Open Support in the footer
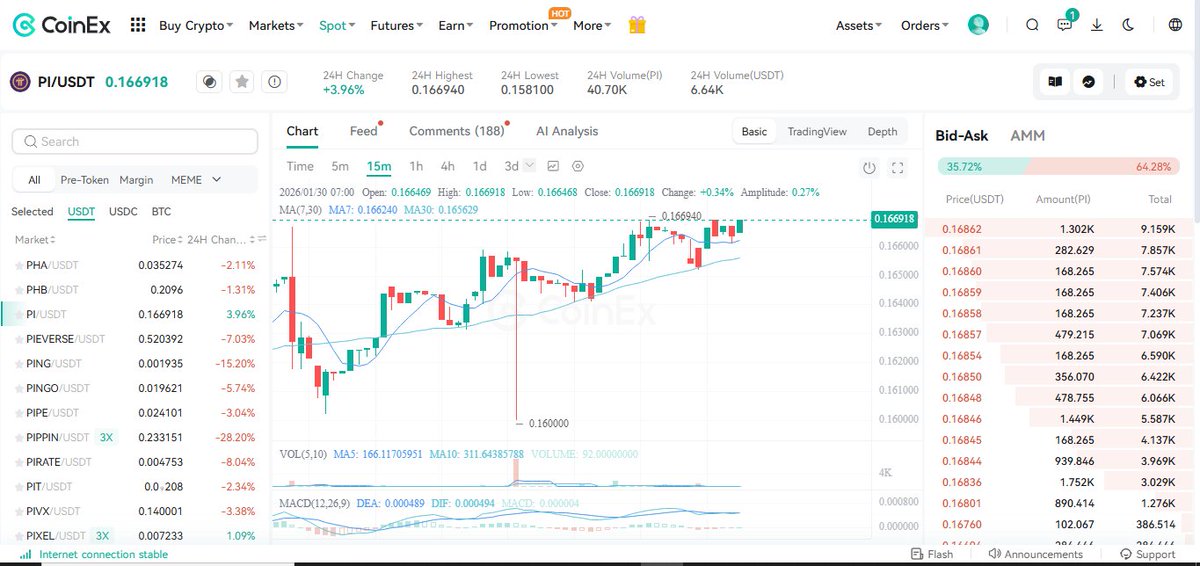 click(x=1148, y=554)
